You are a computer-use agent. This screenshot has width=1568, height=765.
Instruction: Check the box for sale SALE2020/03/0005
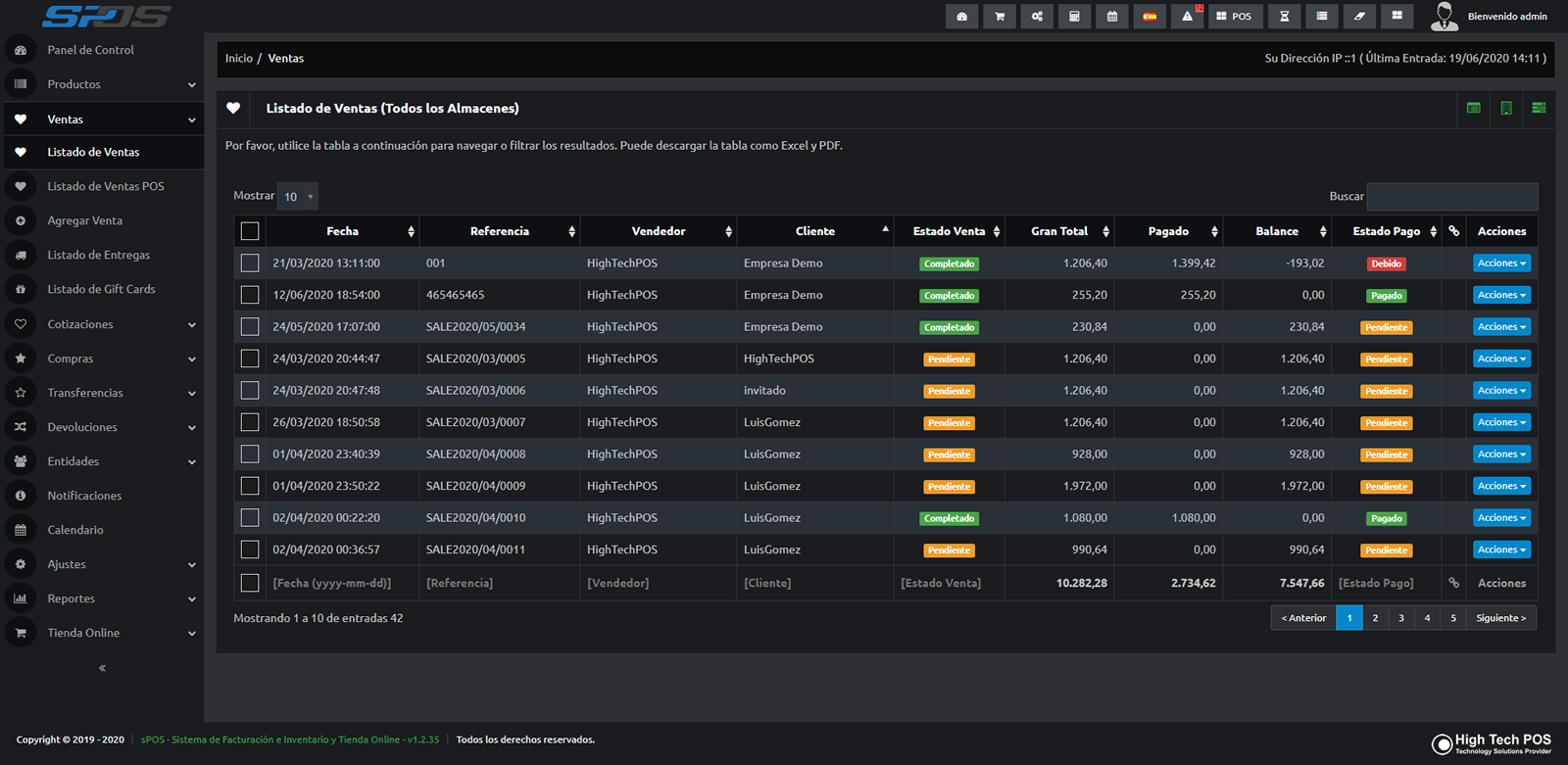pyautogui.click(x=250, y=359)
